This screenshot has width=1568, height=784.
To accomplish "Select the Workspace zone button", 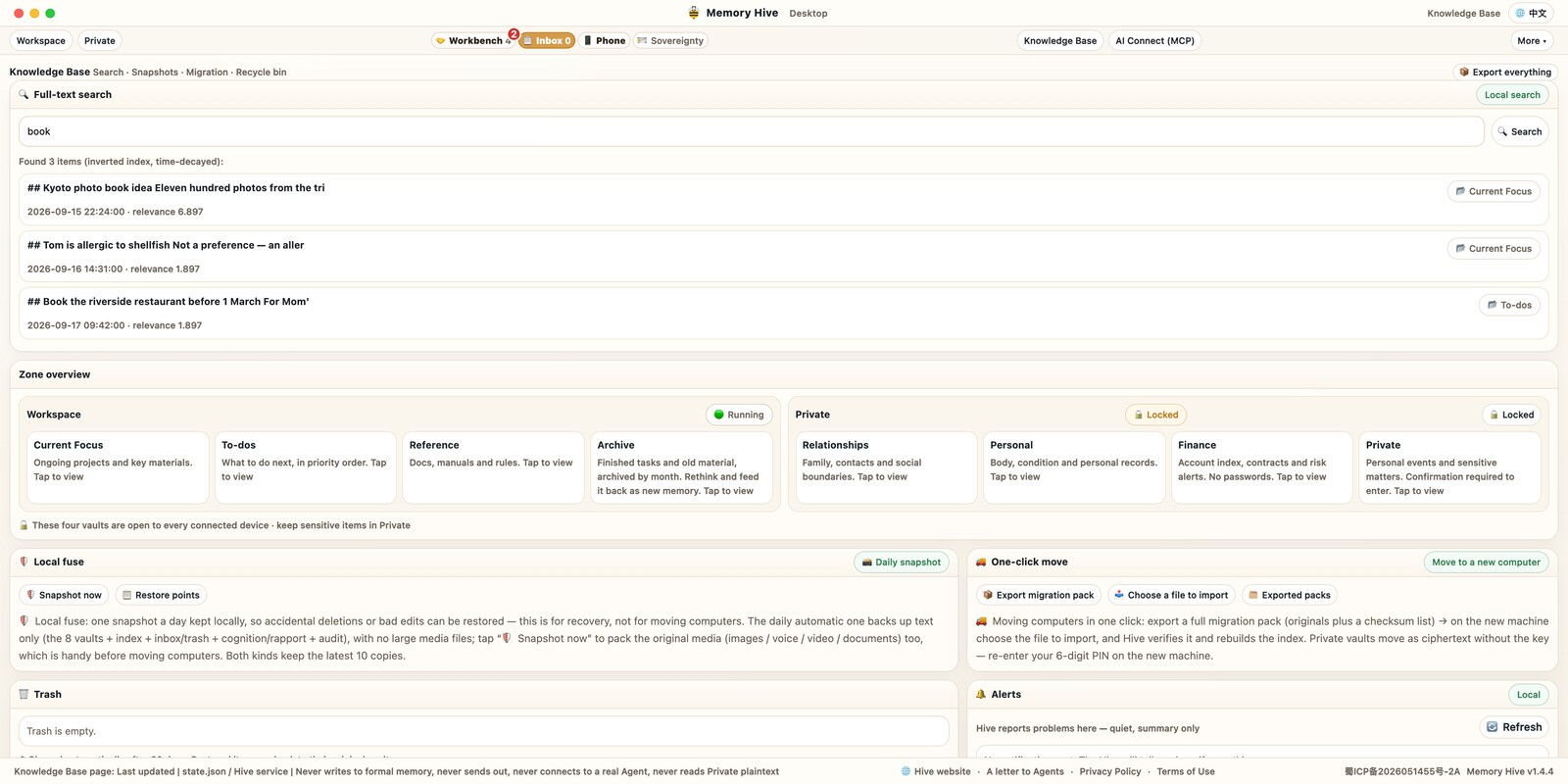I will click(41, 41).
